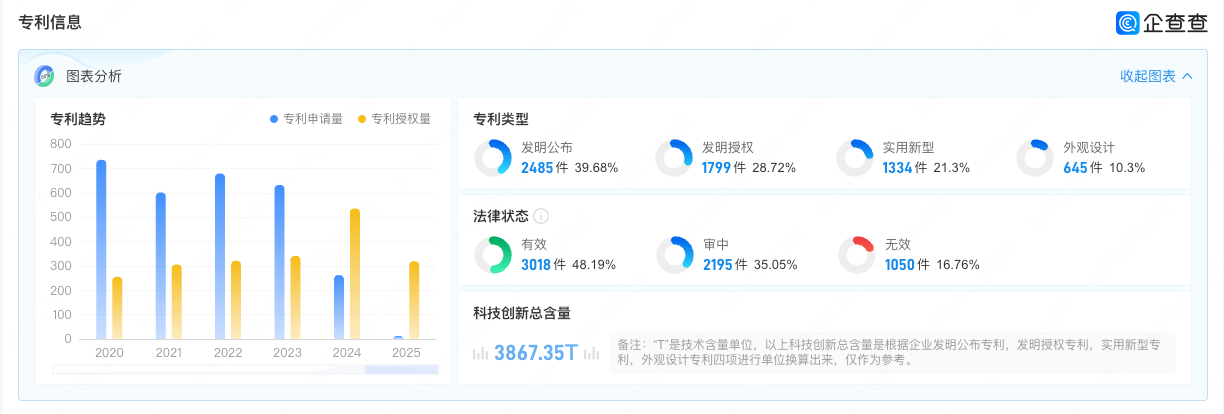Click the 图表分析 chart icon

[x=44, y=76]
